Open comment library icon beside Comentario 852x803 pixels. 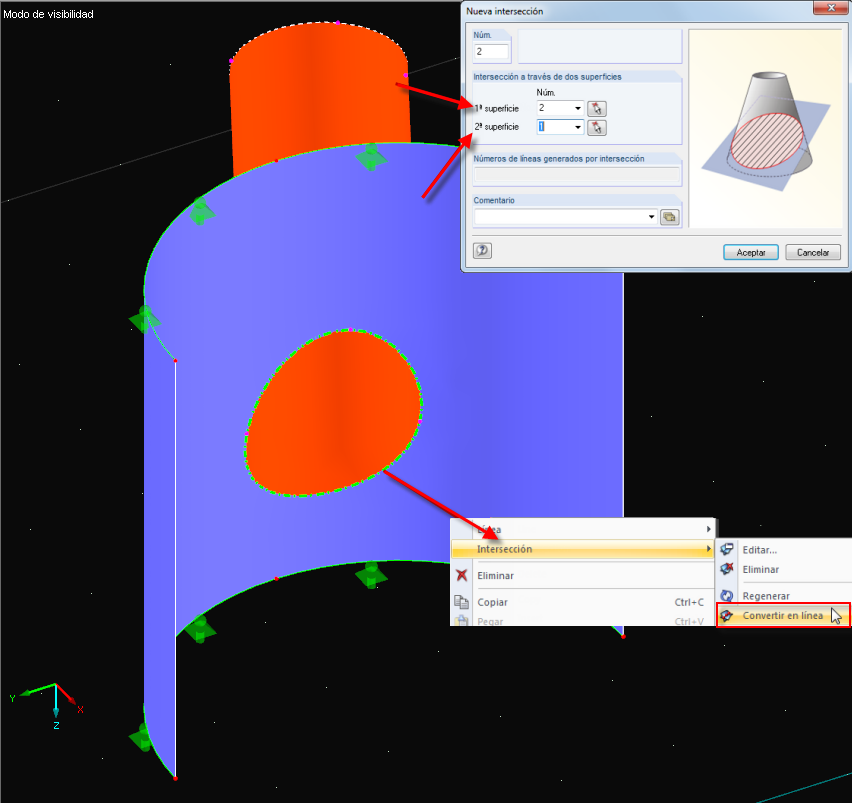click(669, 217)
